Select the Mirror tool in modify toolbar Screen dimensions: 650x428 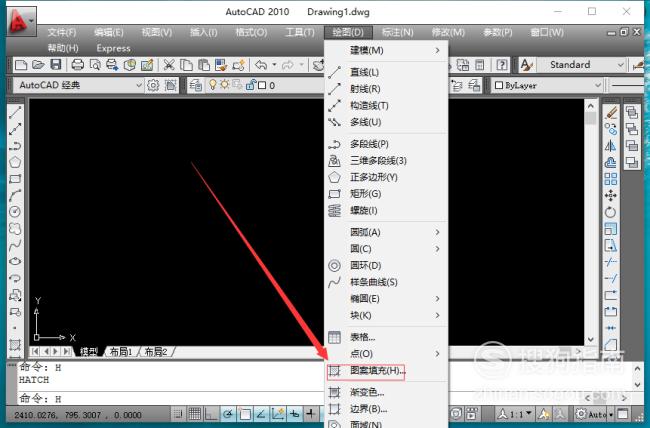tap(611, 146)
